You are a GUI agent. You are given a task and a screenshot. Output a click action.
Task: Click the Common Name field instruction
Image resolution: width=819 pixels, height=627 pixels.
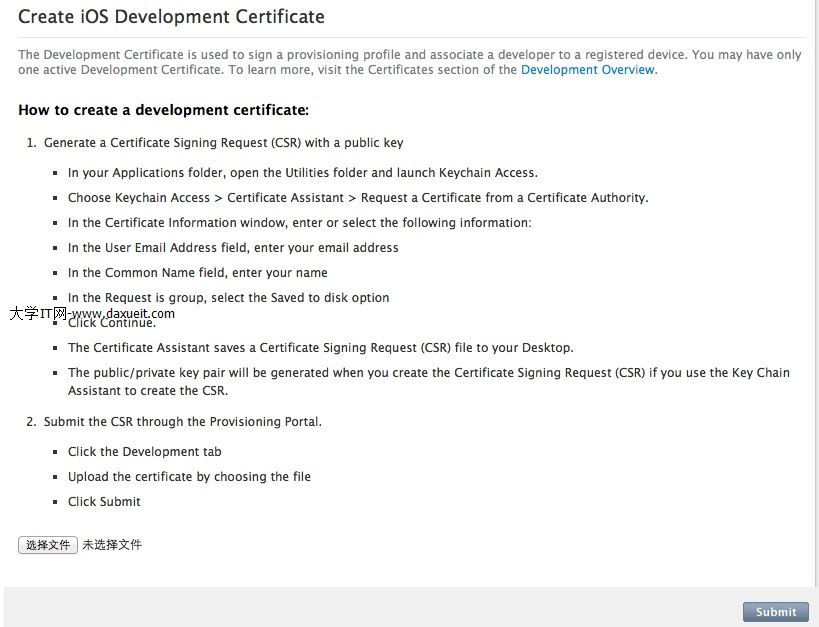coord(197,272)
